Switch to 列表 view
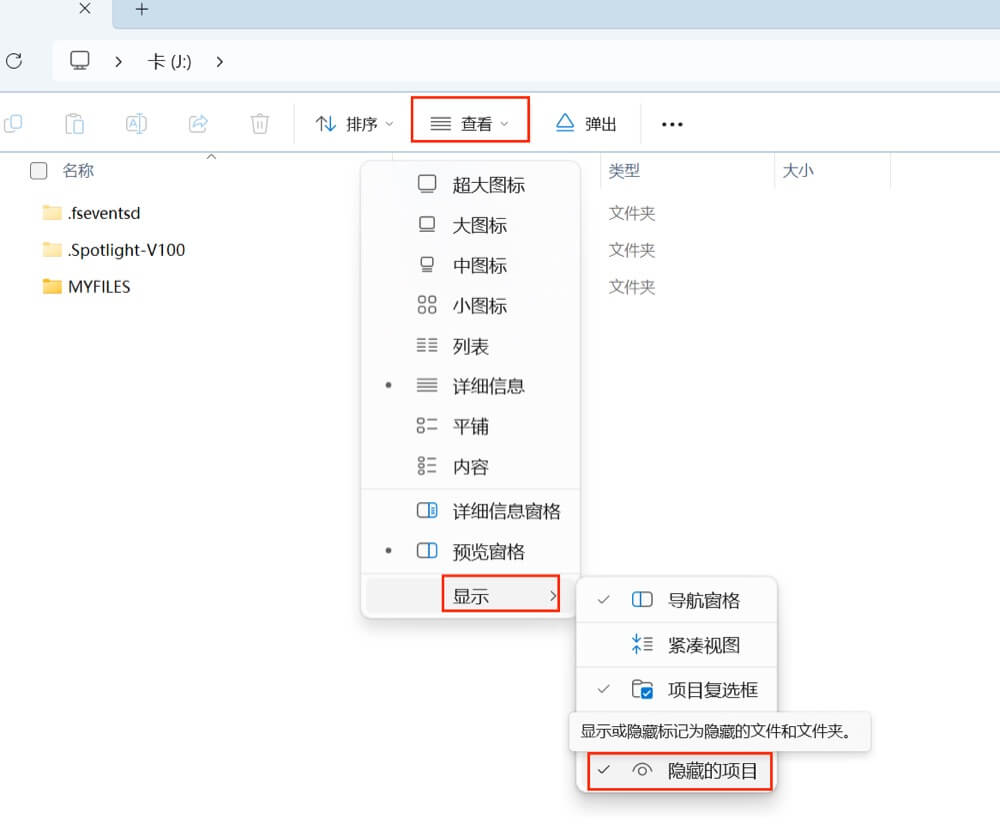The height and width of the screenshot is (826, 1000). (470, 346)
